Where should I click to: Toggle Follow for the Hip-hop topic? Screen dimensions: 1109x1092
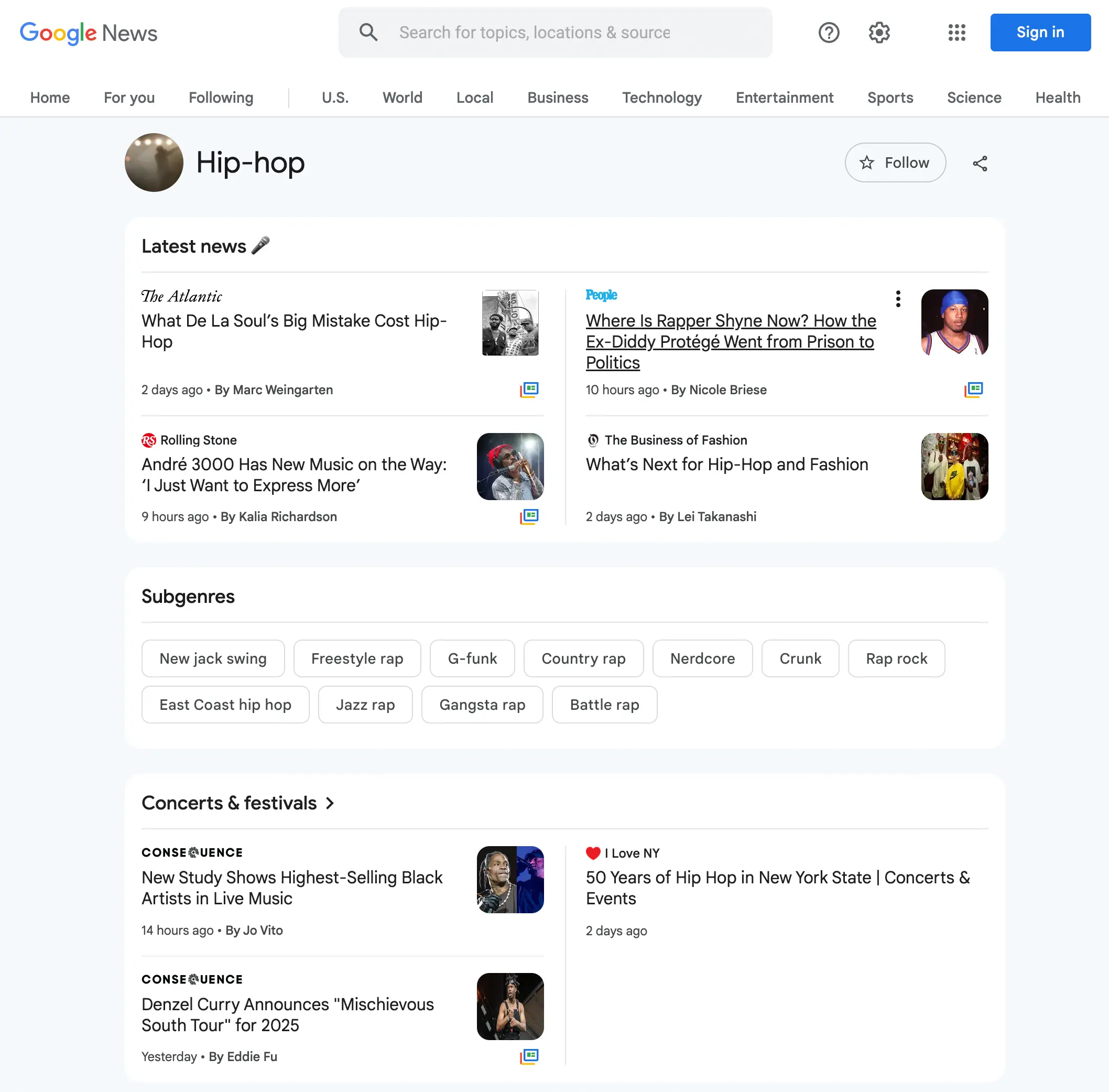895,163
